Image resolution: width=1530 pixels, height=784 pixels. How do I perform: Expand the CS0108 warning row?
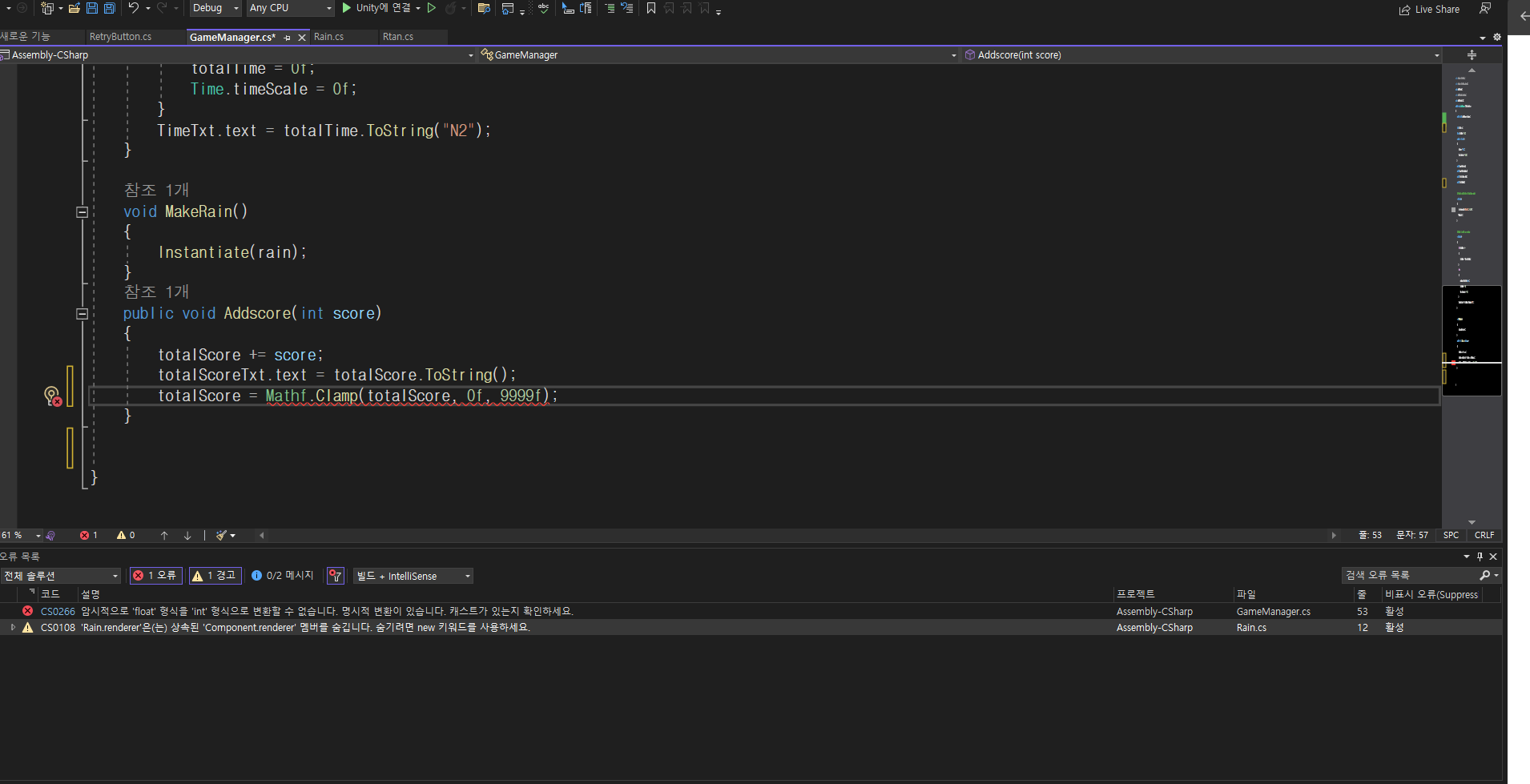13,628
